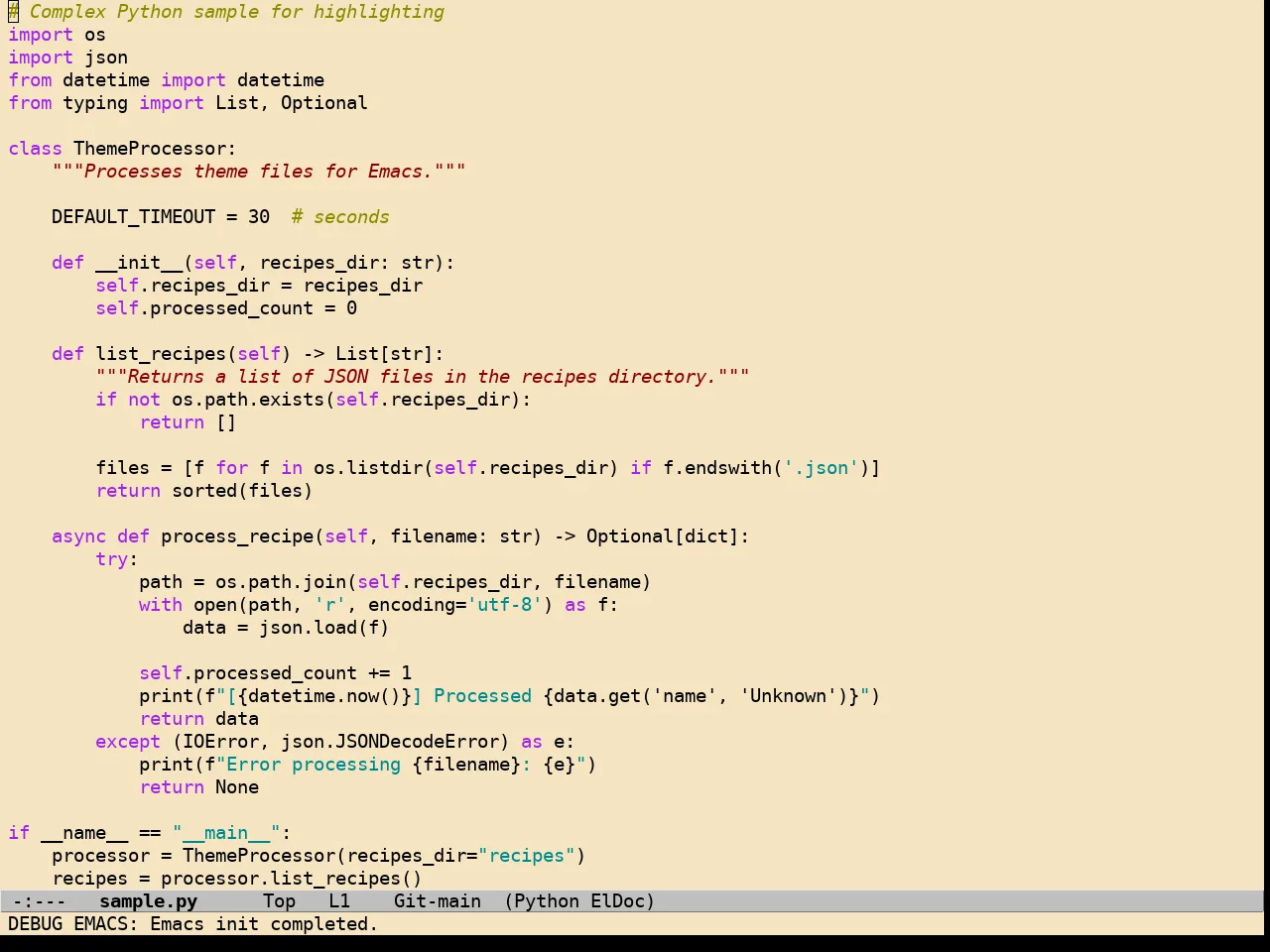Click 'Processed' in the print f-string

pos(483,696)
